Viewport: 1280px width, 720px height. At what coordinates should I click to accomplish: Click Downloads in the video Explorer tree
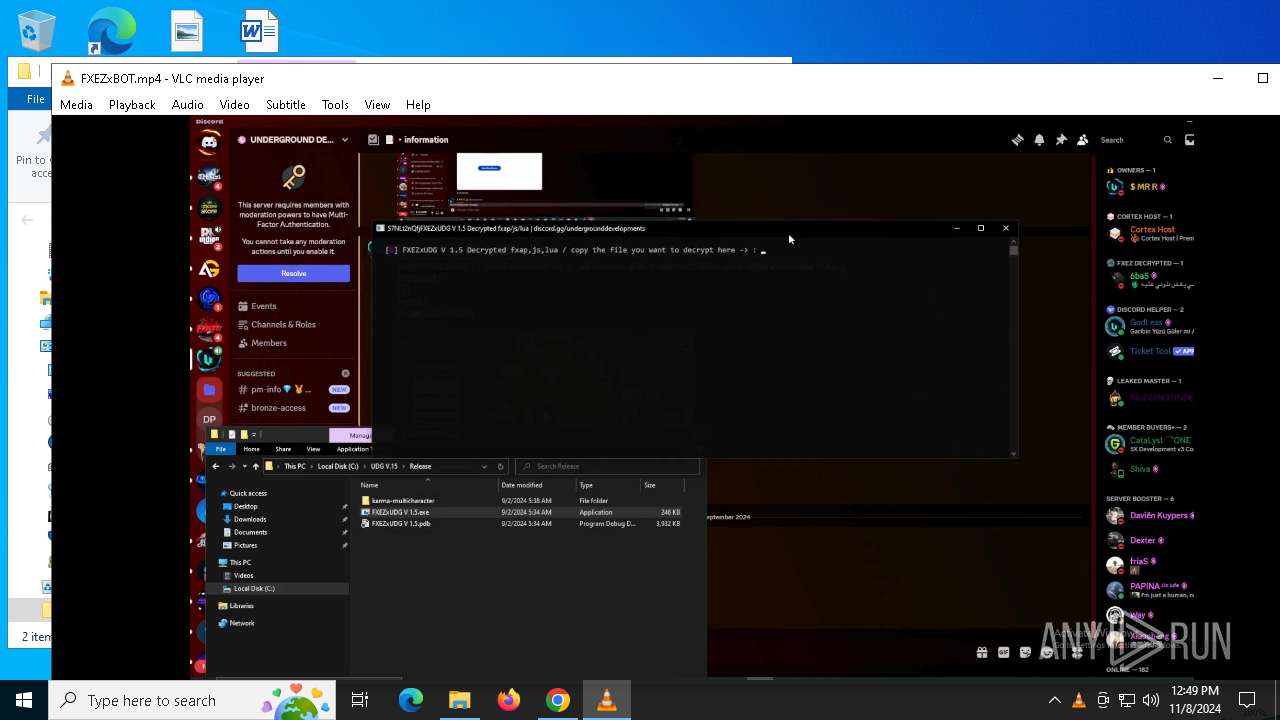250,519
